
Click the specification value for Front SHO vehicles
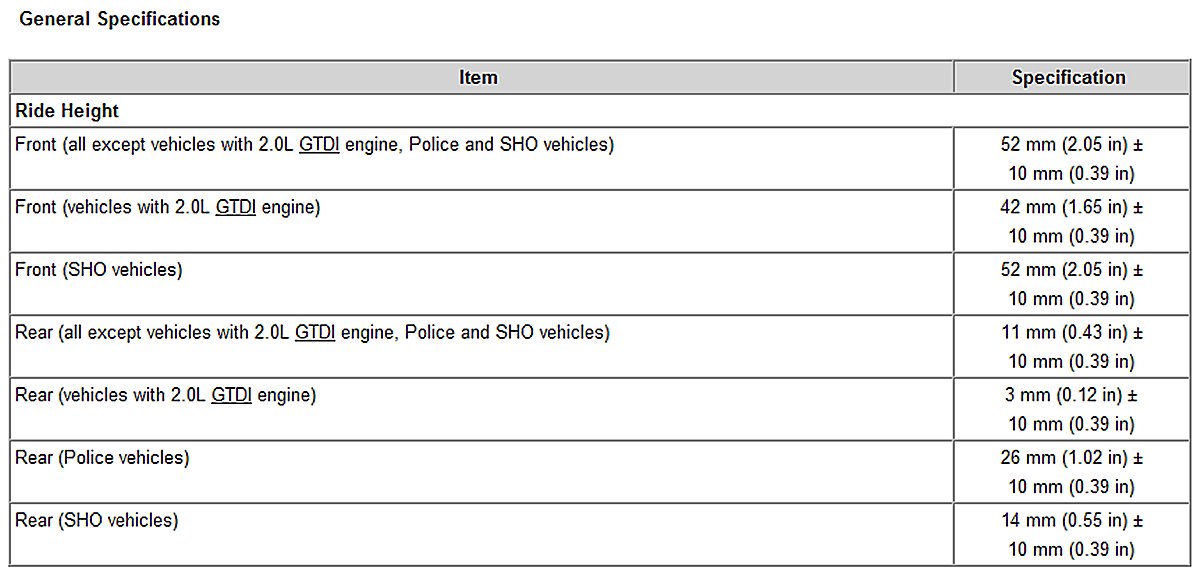tap(1071, 284)
